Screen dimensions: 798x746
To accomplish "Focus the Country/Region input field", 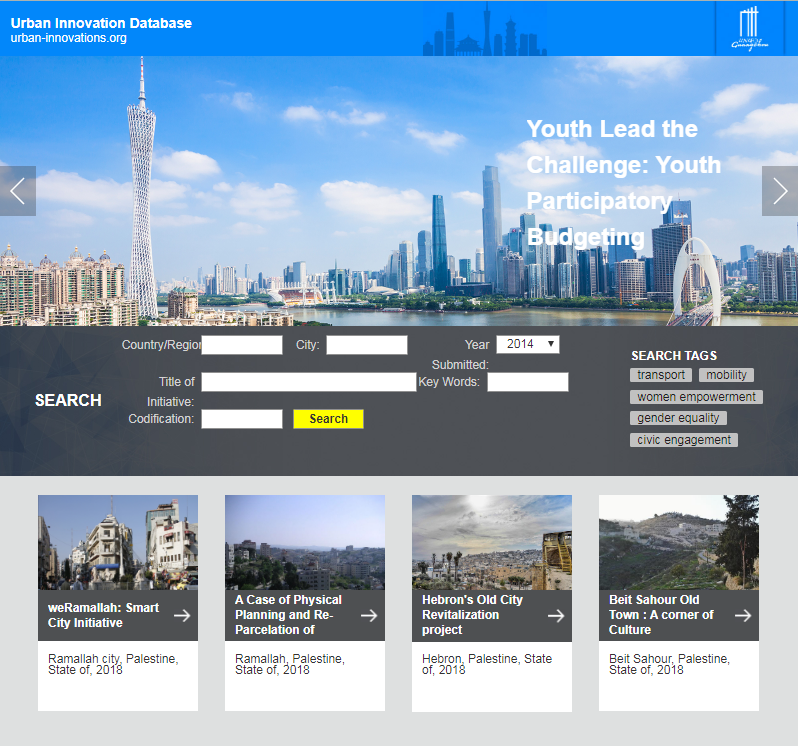I will pos(242,345).
